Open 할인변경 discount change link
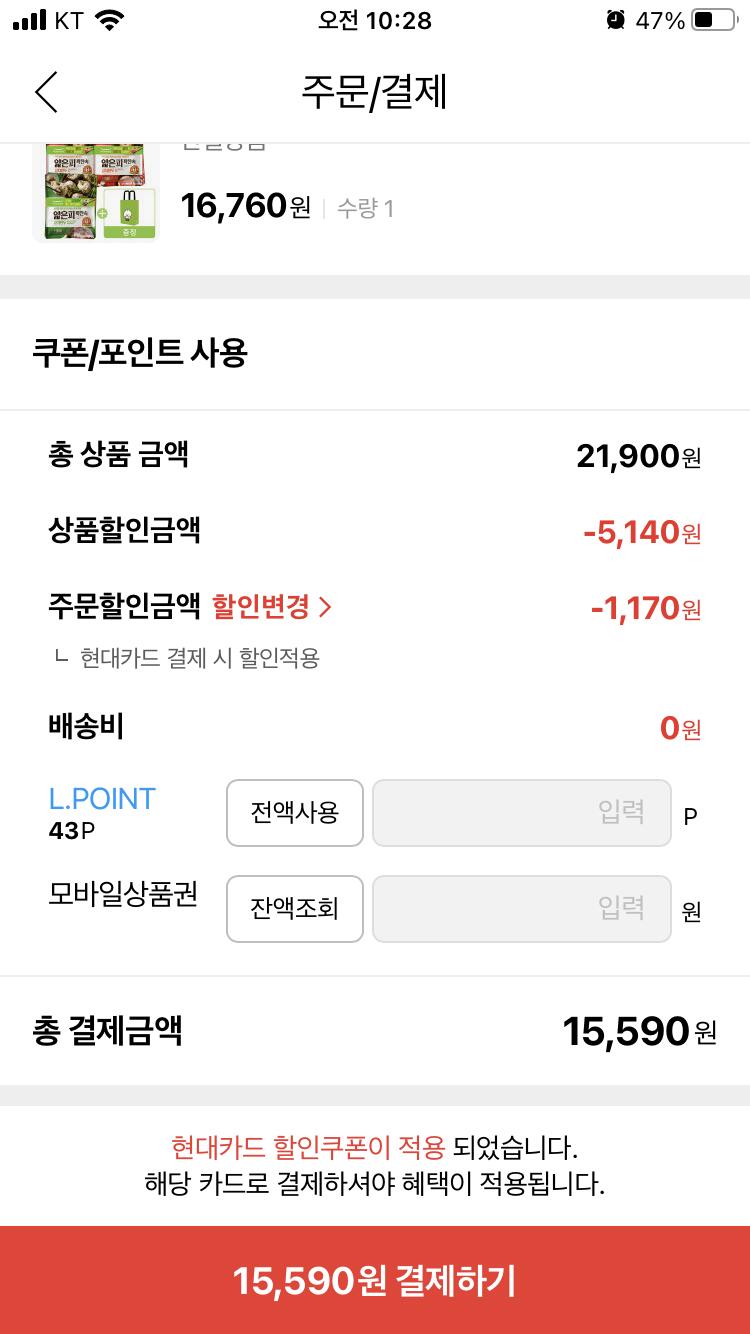 coord(262,606)
